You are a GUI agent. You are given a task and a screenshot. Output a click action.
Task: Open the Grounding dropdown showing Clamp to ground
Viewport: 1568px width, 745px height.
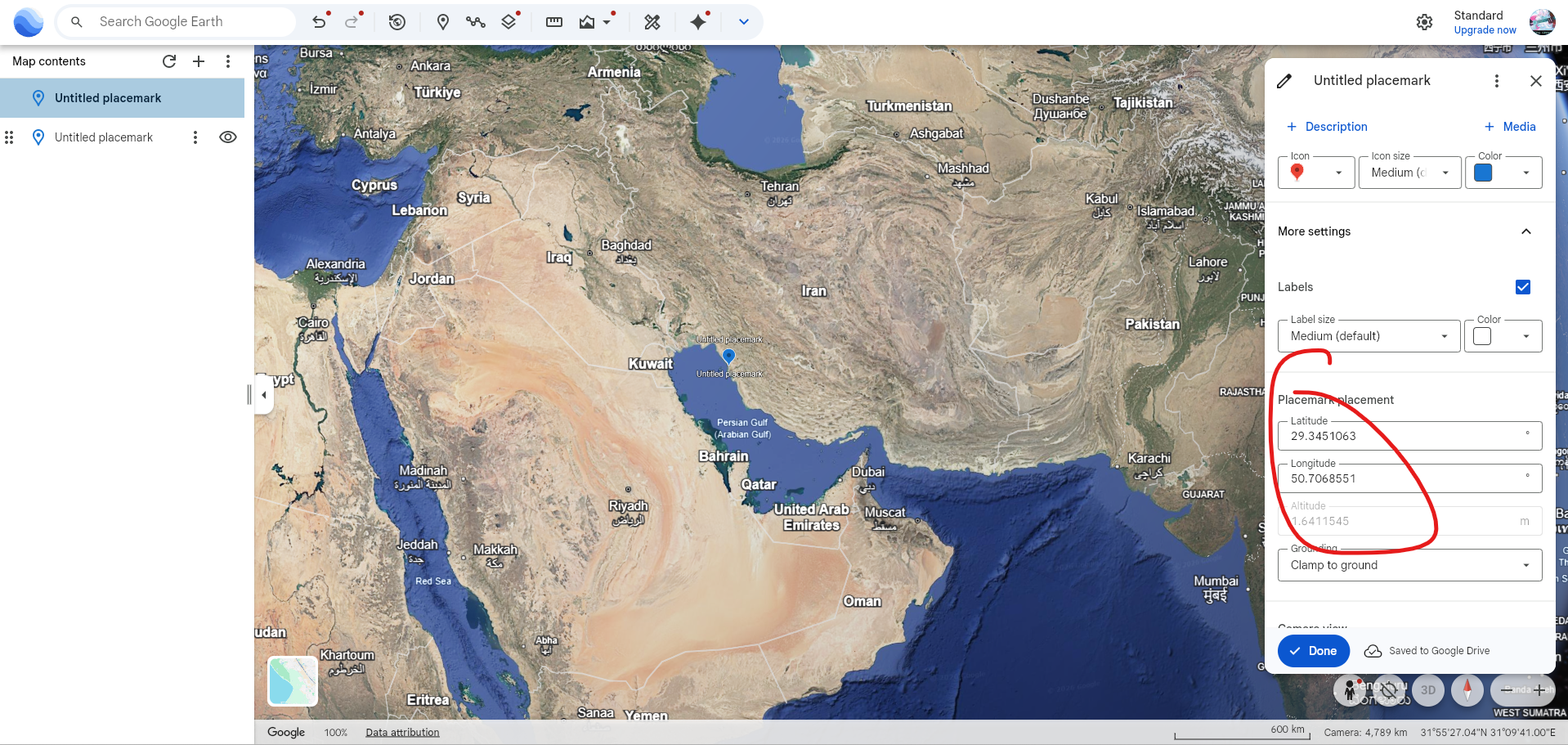1409,565
